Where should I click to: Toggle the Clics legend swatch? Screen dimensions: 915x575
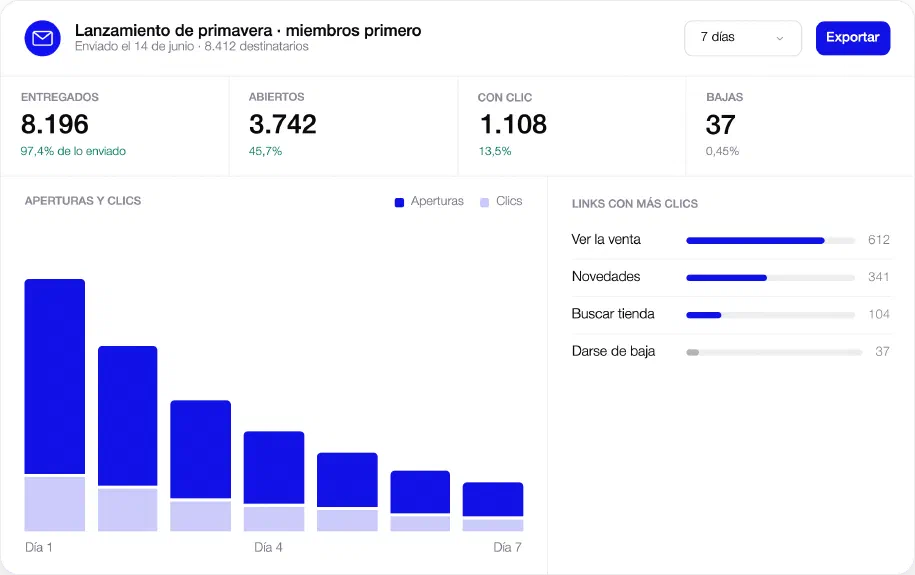[x=484, y=203]
